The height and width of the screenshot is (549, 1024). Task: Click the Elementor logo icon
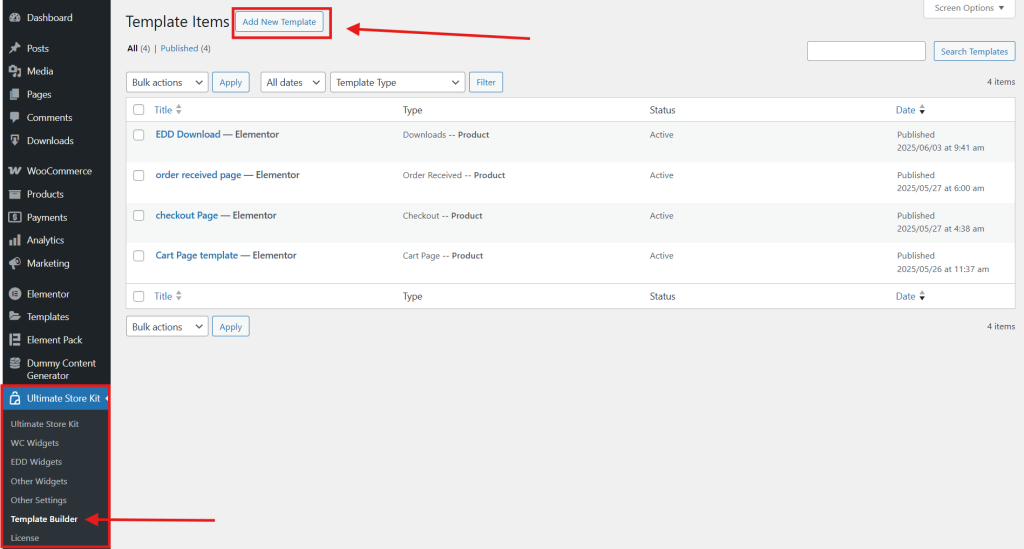click(x=14, y=294)
